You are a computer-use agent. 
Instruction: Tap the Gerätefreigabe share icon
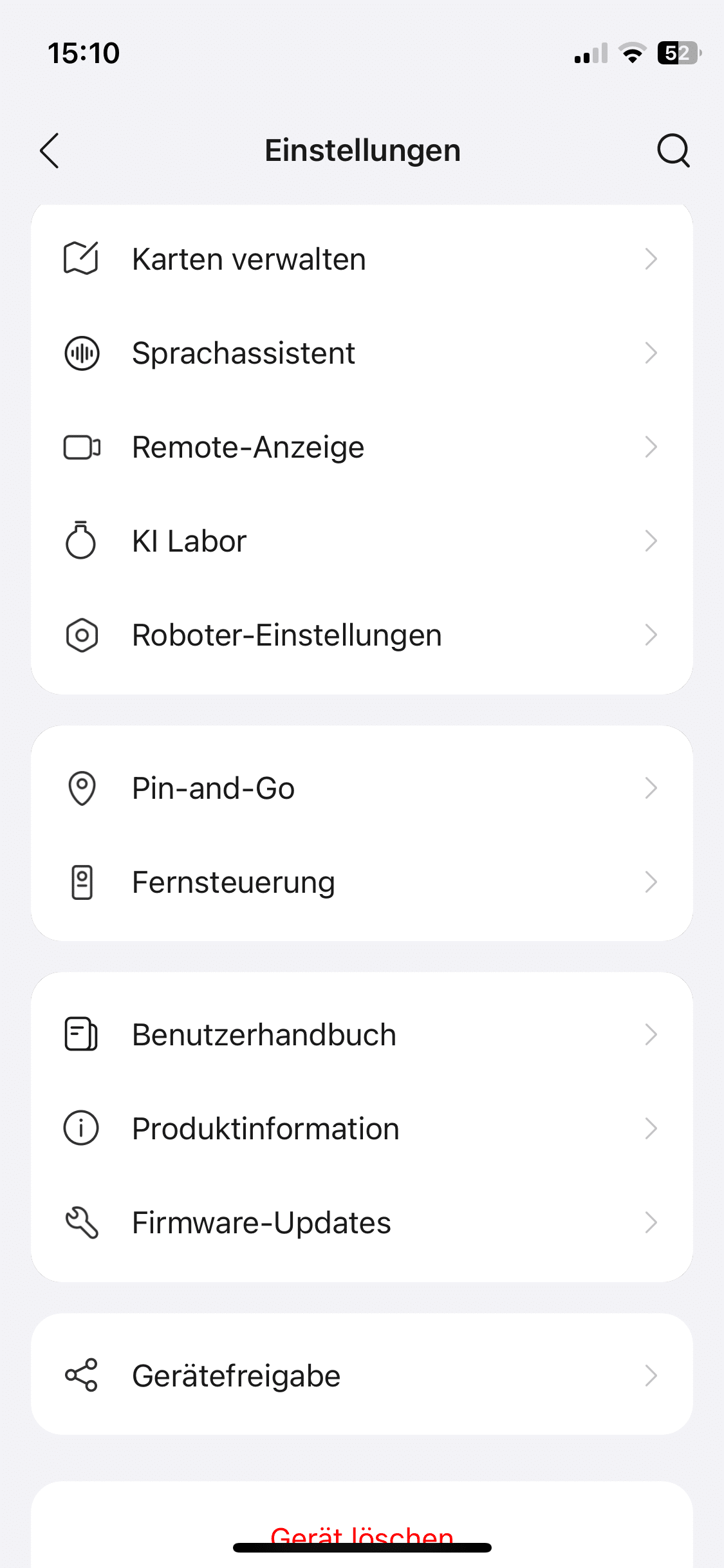point(82,1376)
